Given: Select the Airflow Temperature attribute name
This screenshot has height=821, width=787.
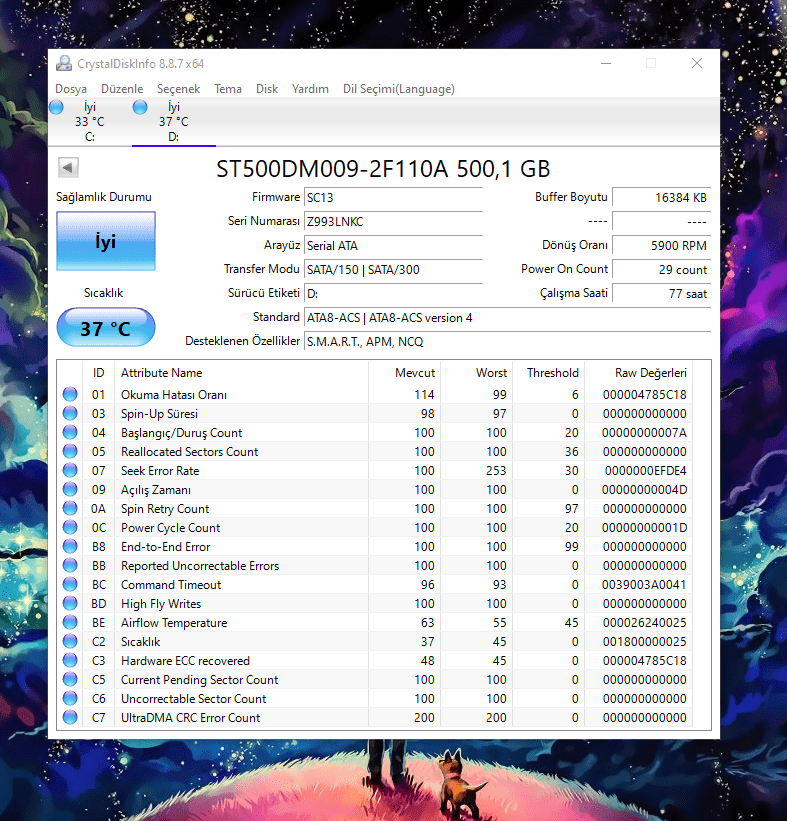Looking at the screenshot, I should tap(174, 623).
